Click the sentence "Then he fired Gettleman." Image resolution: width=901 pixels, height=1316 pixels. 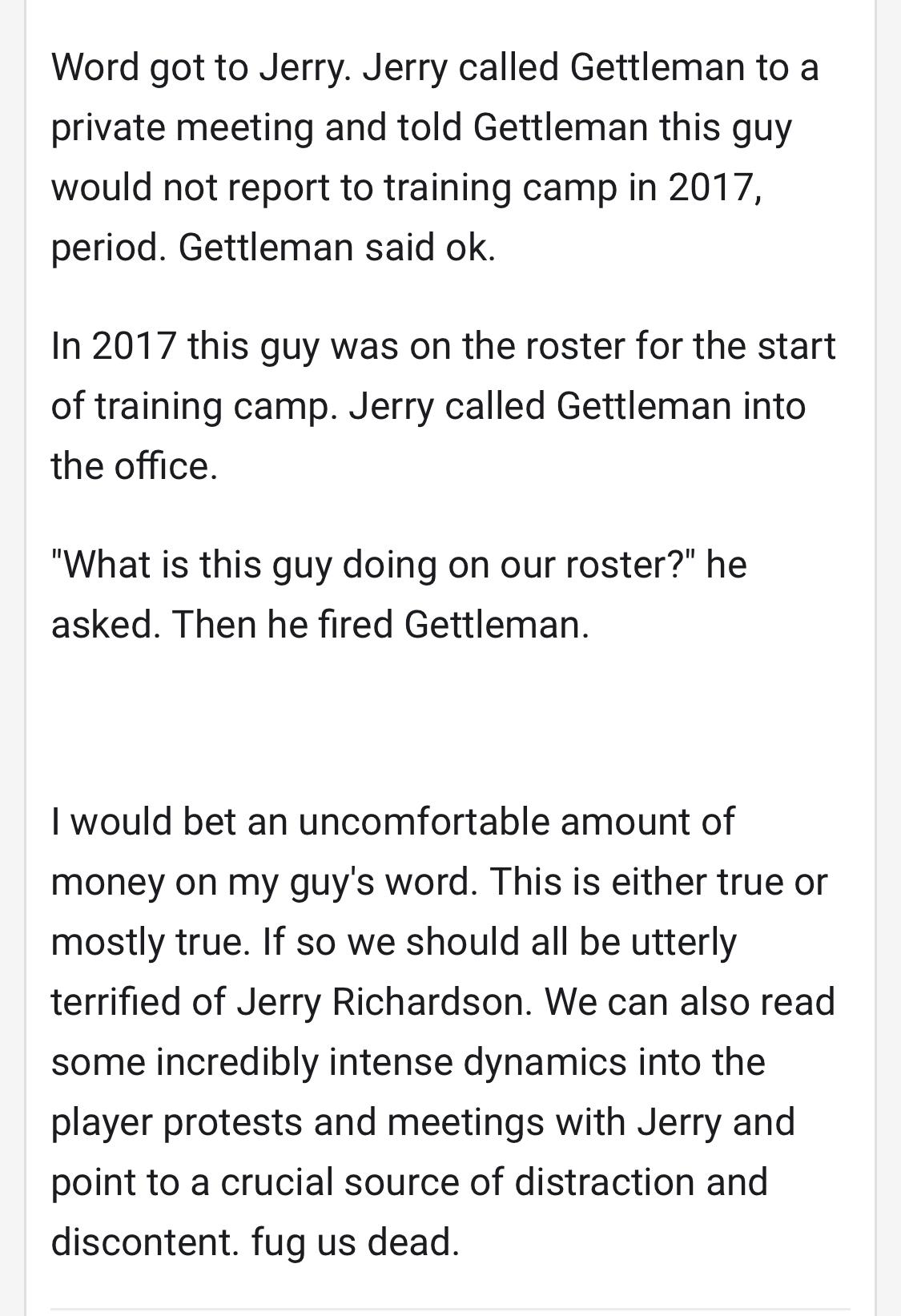coord(380,625)
